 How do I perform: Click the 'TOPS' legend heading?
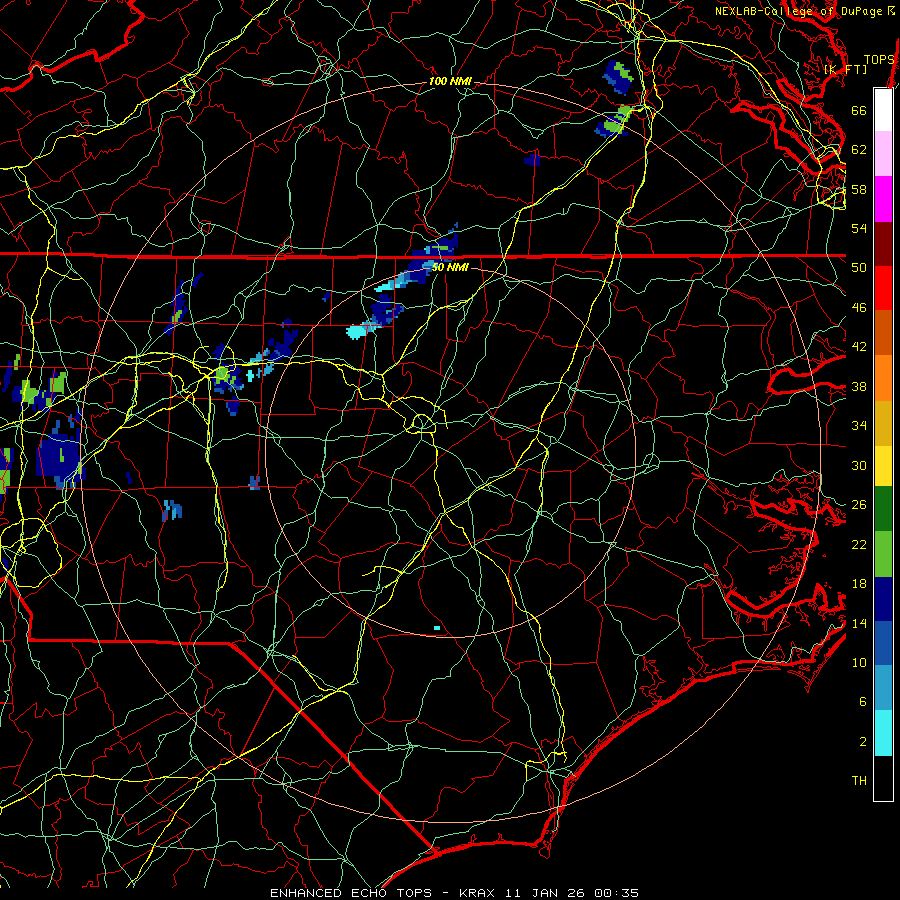879,60
